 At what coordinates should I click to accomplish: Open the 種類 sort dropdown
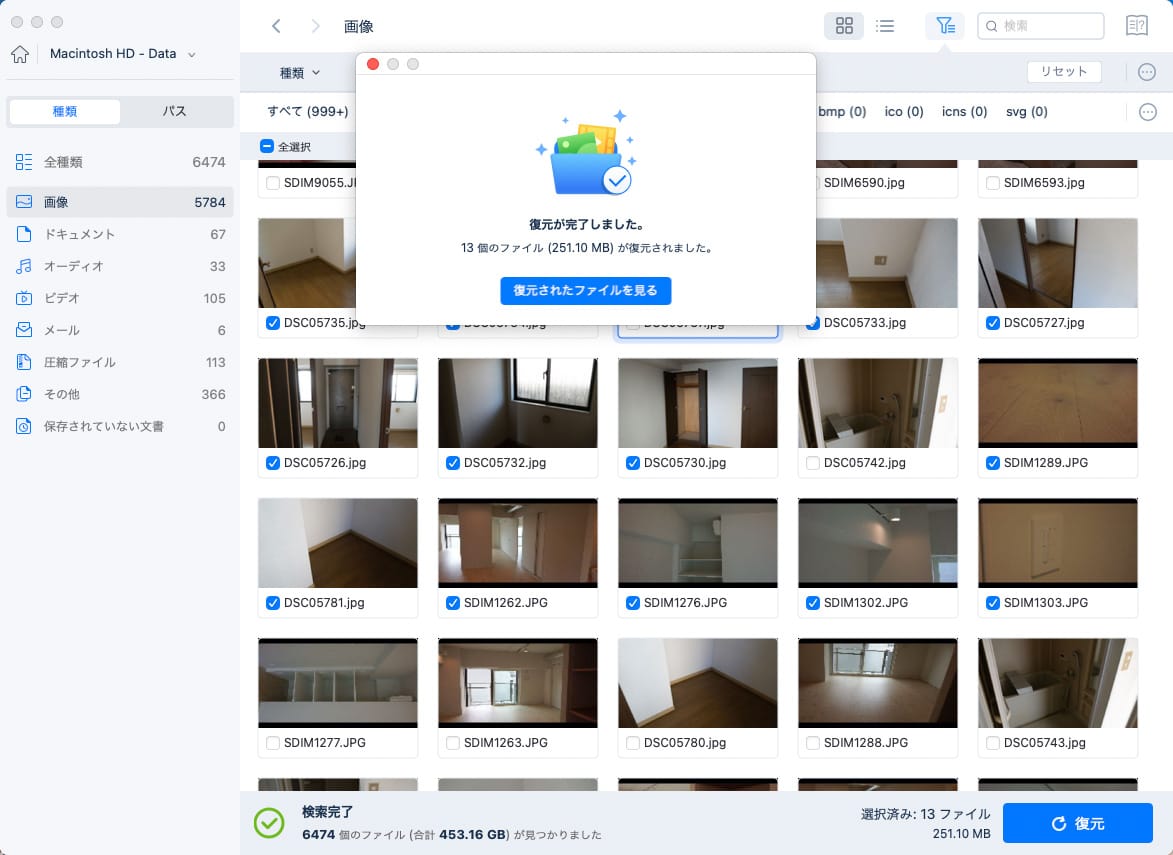(x=298, y=72)
